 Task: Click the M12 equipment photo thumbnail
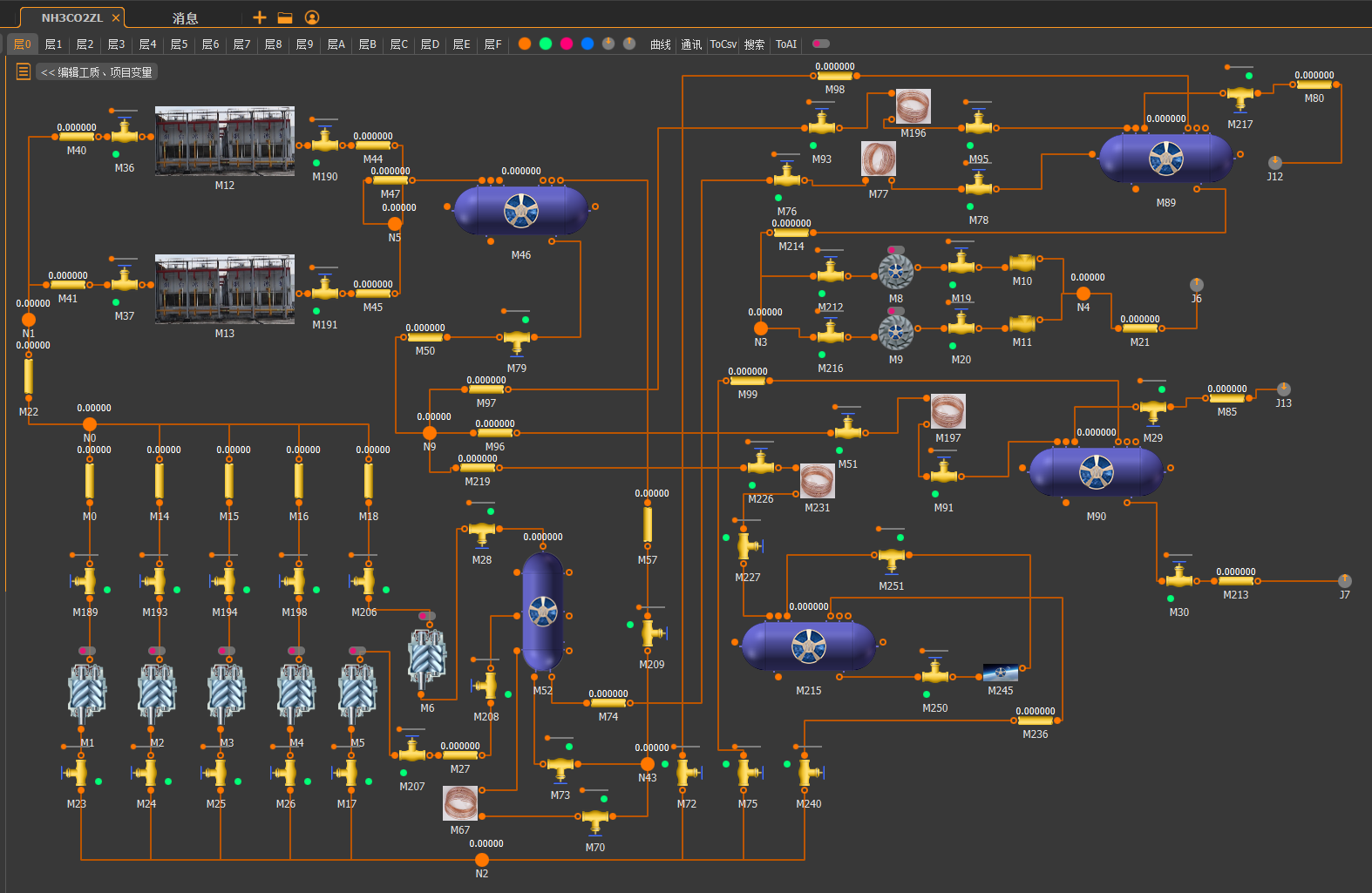[x=225, y=141]
